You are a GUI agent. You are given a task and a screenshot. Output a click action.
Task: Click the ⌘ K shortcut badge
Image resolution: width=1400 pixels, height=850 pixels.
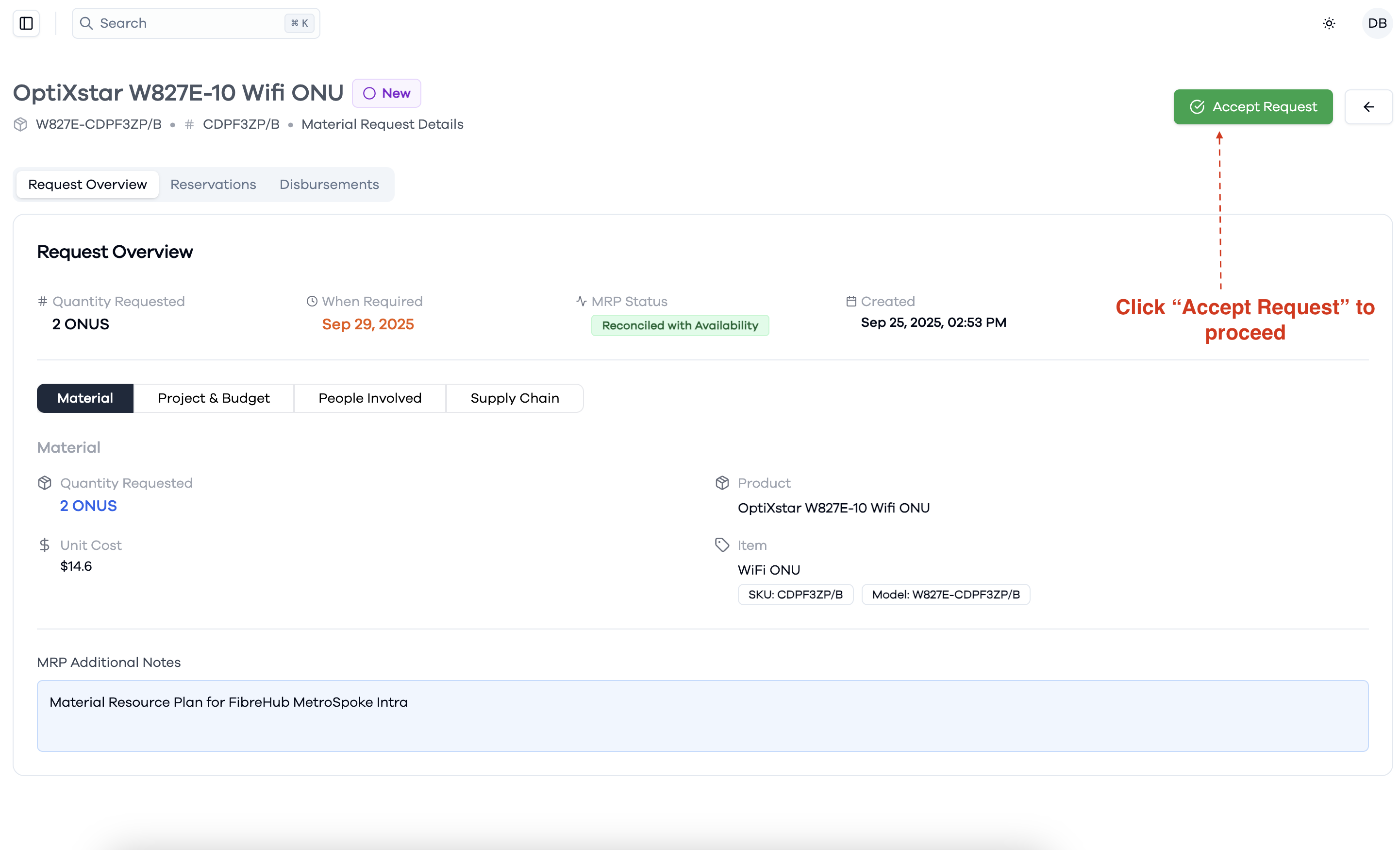300,23
